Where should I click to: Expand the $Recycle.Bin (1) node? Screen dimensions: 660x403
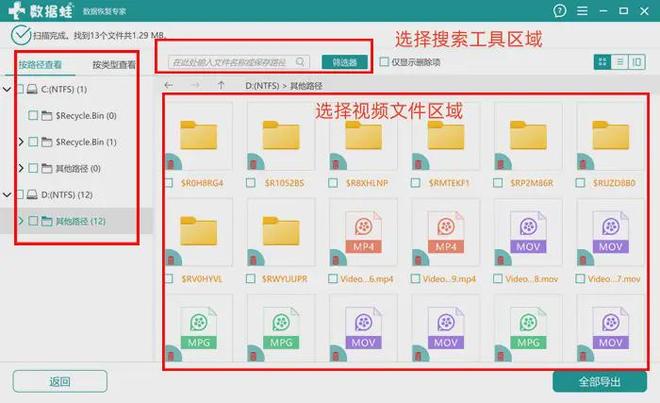(x=21, y=142)
